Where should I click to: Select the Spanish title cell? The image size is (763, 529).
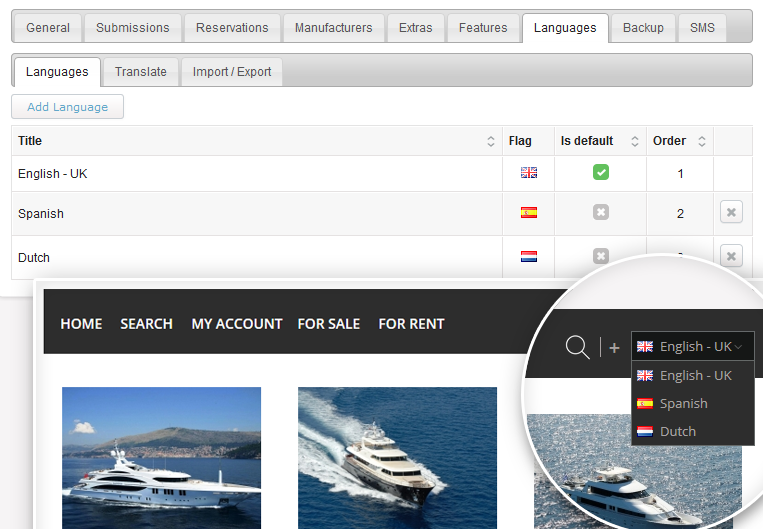[257, 214]
